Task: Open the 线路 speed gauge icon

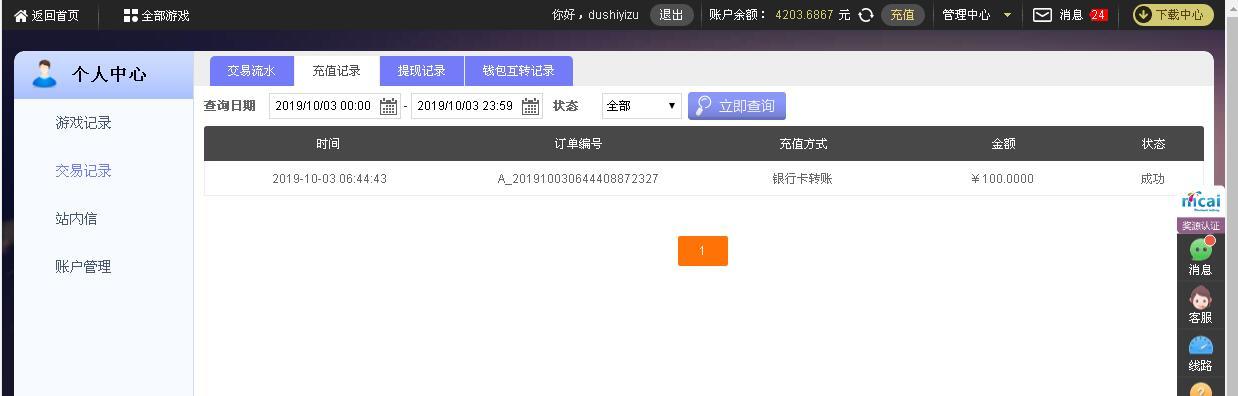Action: pos(1200,346)
